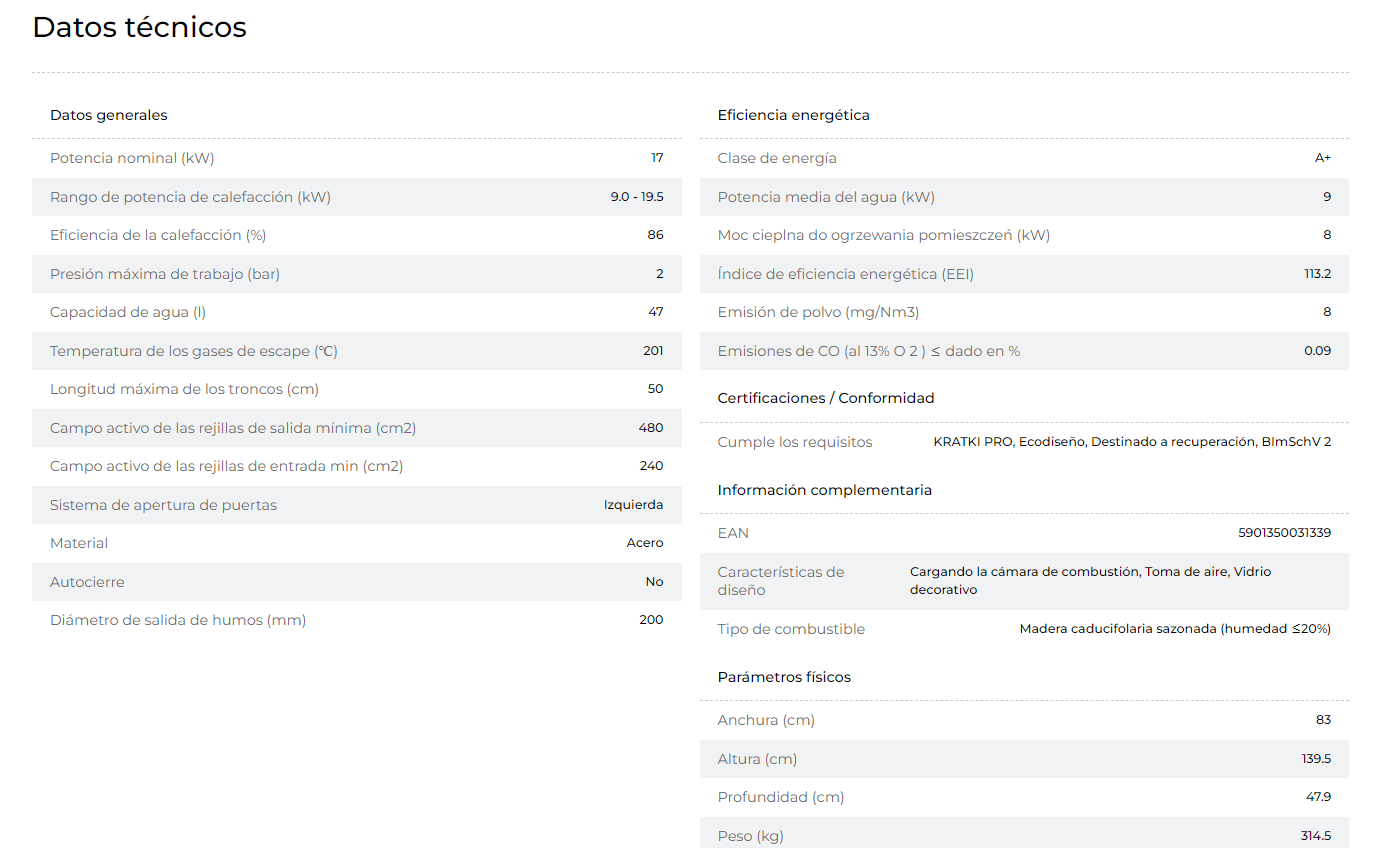Click 'Altura (cm)' label
The width and height of the screenshot is (1380, 848).
(757, 759)
